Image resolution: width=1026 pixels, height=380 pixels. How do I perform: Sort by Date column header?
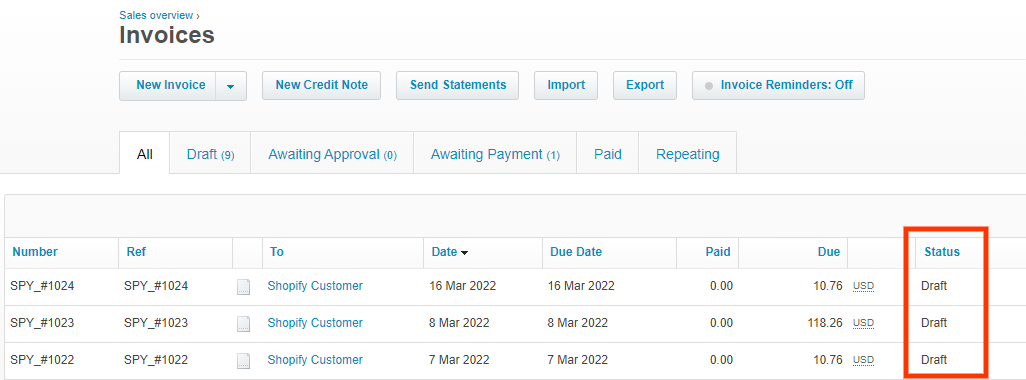[449, 252]
